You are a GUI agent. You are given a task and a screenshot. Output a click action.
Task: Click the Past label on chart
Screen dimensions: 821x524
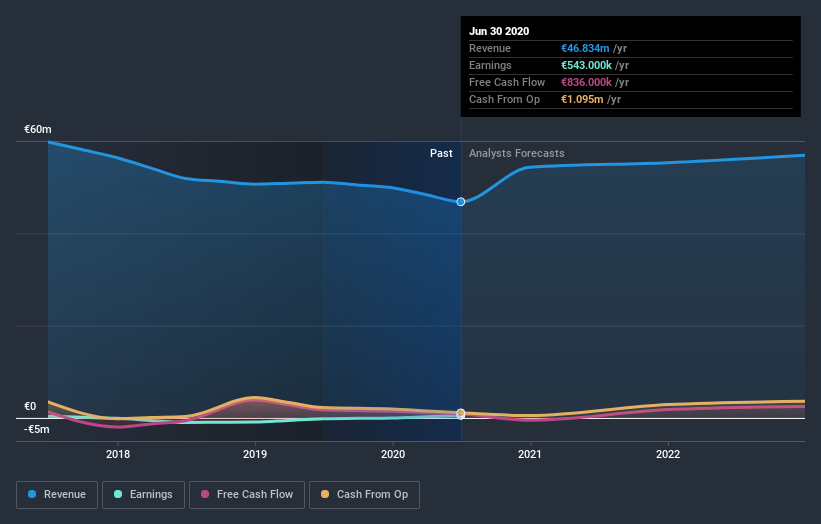click(441, 153)
